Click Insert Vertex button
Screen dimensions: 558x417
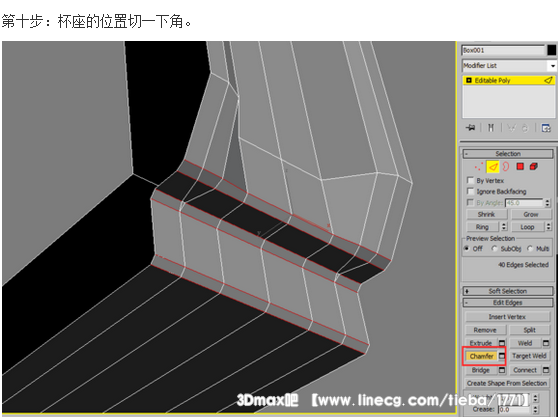(x=507, y=317)
